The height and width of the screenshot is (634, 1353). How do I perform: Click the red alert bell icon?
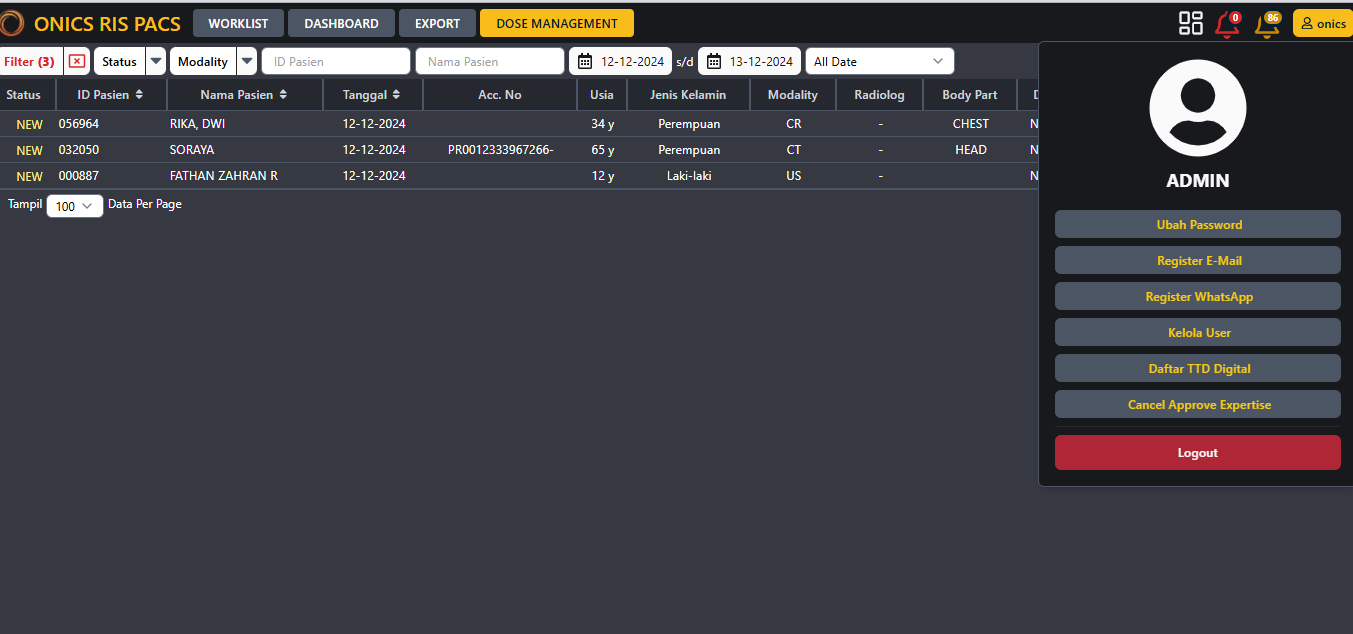[x=1226, y=24]
